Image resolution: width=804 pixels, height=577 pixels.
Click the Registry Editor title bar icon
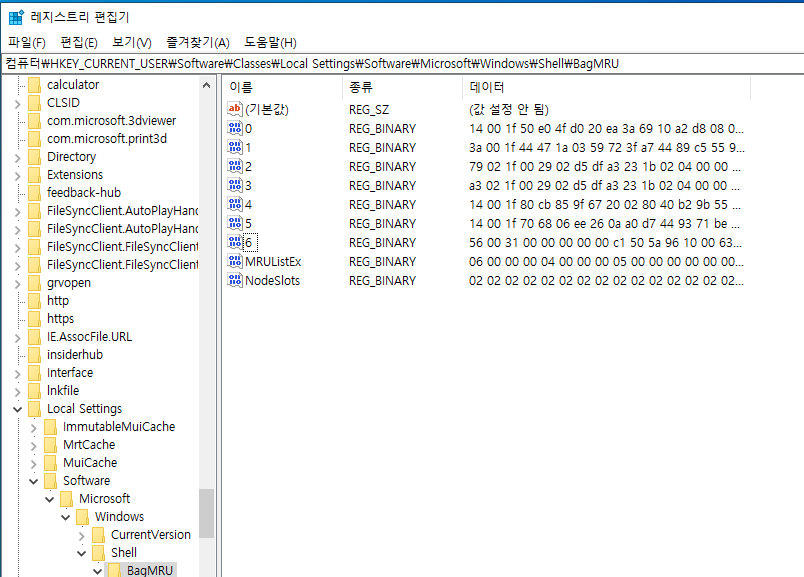point(16,17)
